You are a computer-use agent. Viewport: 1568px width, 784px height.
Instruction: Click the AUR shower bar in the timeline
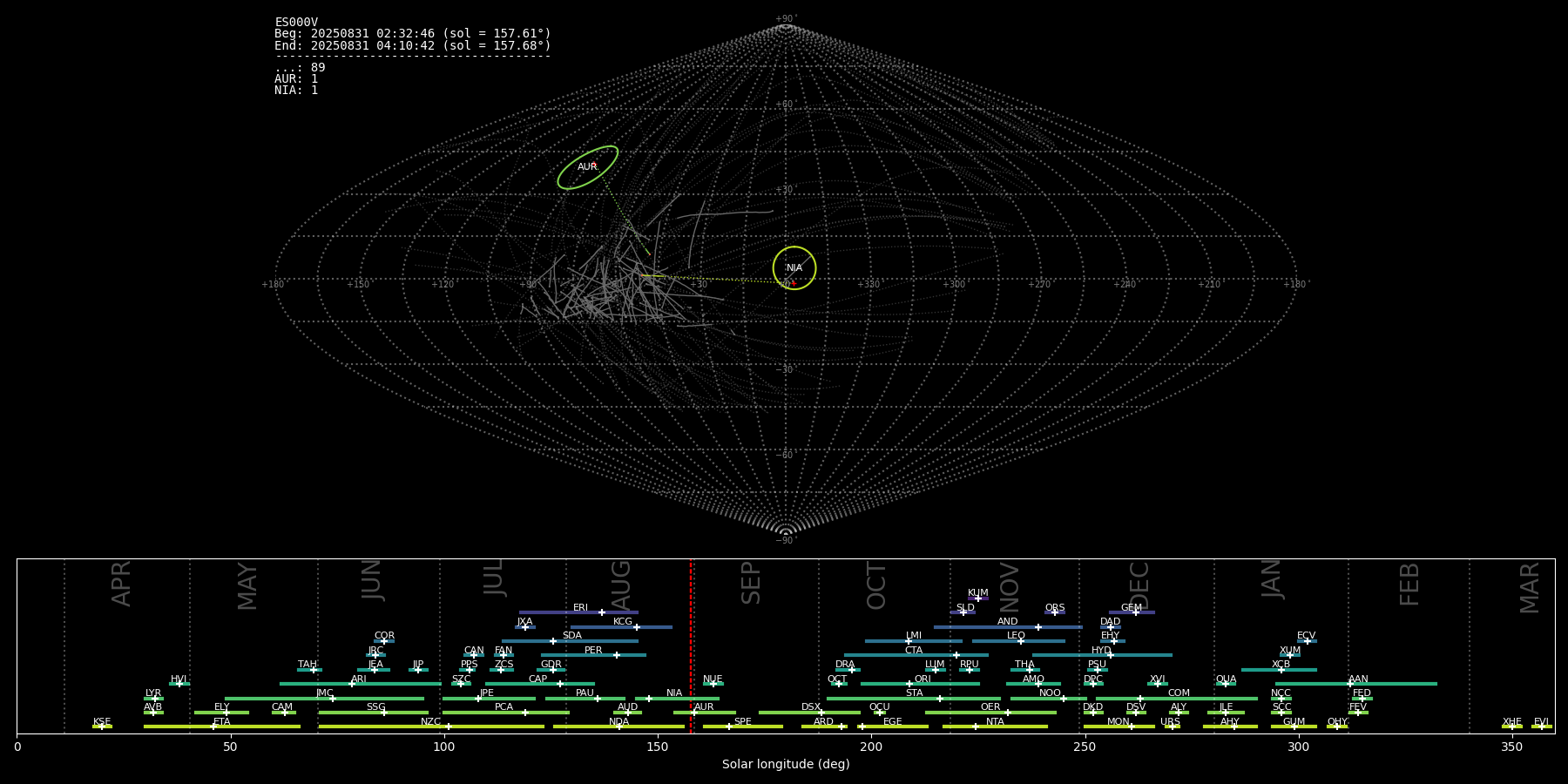(705, 713)
